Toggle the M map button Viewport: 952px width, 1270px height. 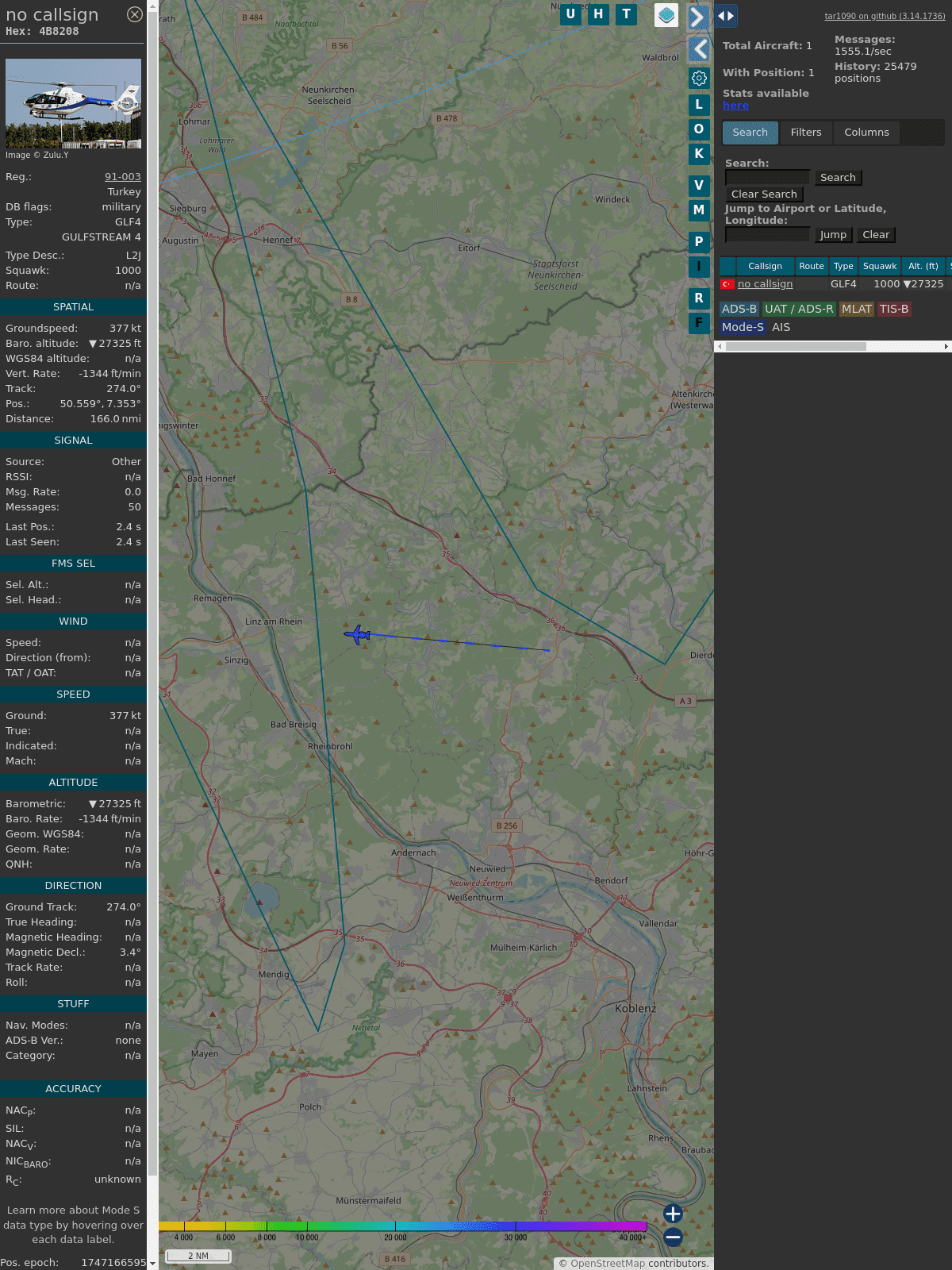(699, 210)
